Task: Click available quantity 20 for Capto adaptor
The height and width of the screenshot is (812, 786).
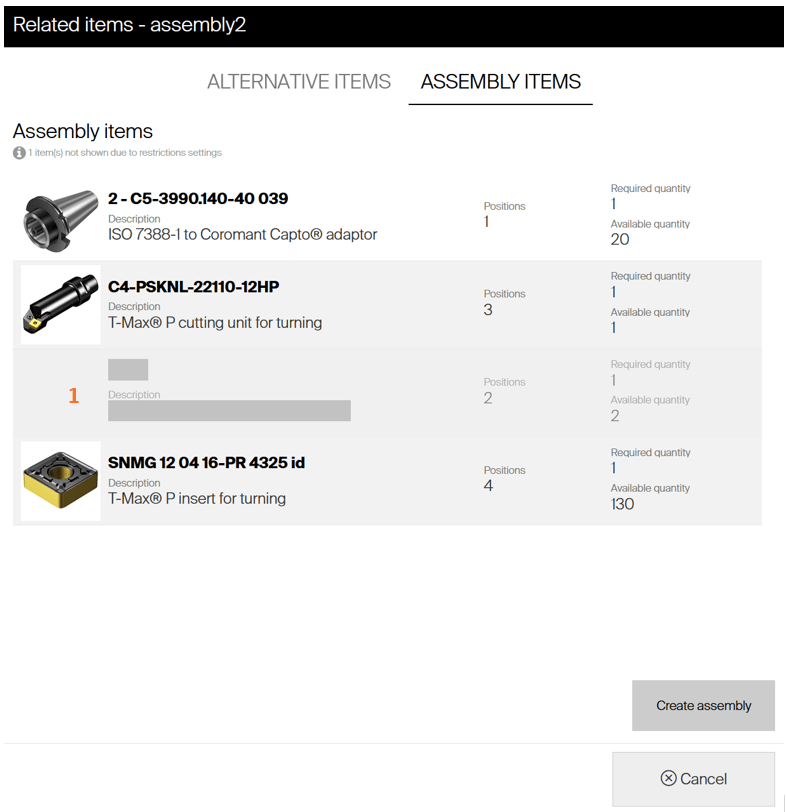Action: pyautogui.click(x=620, y=240)
